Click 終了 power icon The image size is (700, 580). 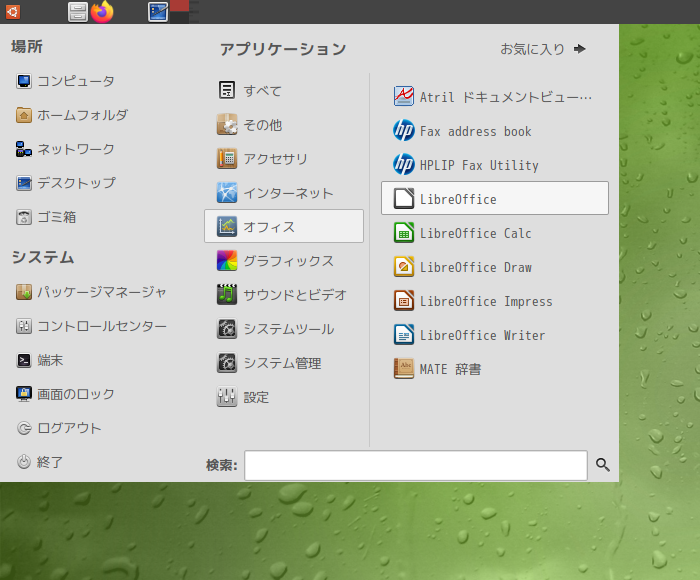pos(24,462)
